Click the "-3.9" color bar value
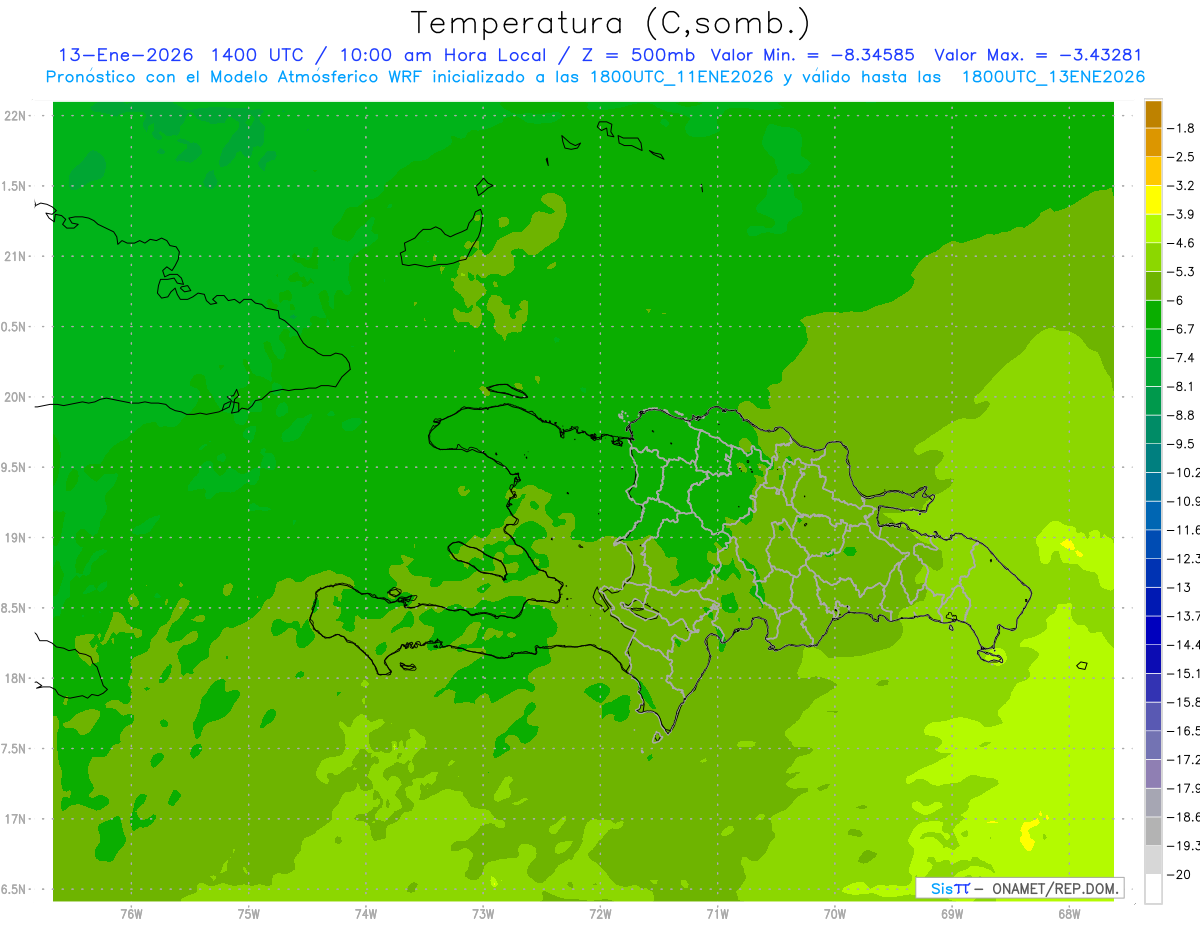Image resolution: width=1200 pixels, height=927 pixels. click(x=1181, y=214)
